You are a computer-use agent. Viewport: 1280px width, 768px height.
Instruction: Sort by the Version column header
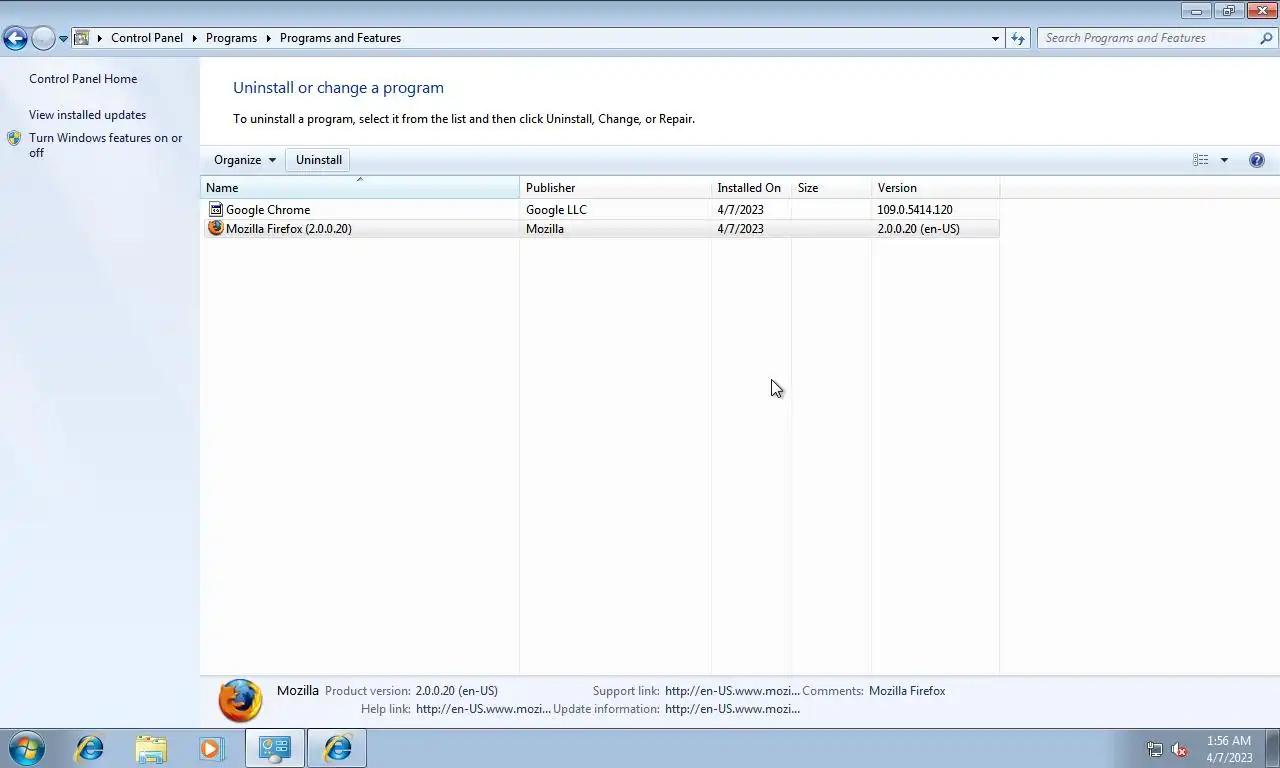[935, 188]
